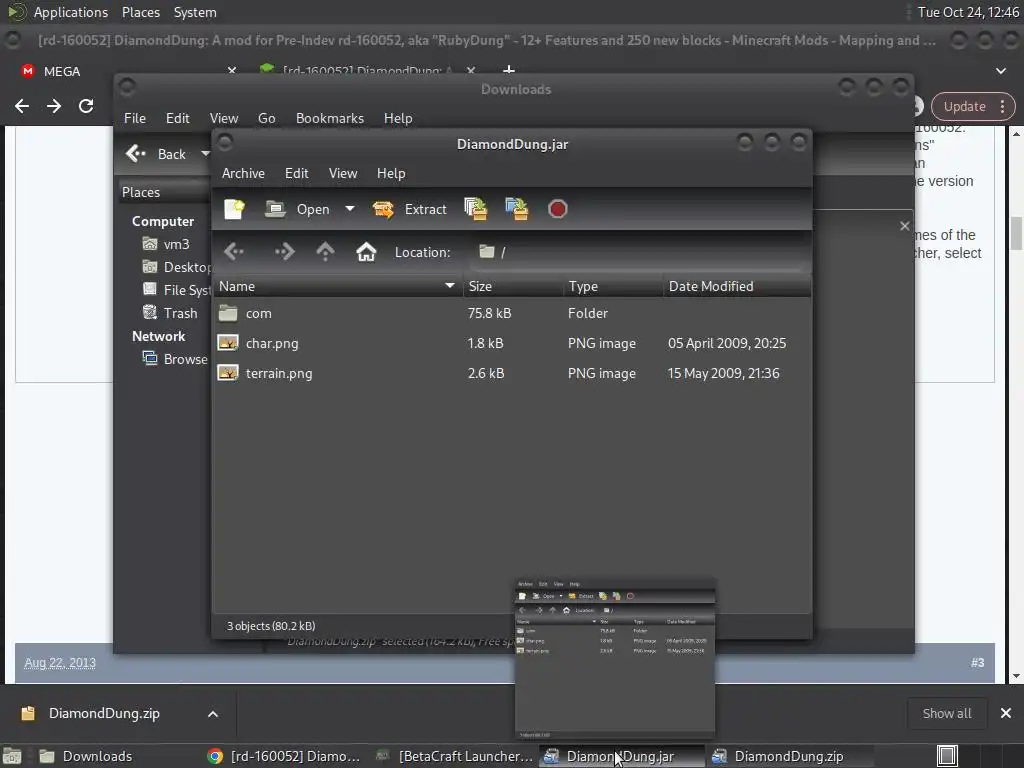Go up one level in the archive

coord(325,251)
